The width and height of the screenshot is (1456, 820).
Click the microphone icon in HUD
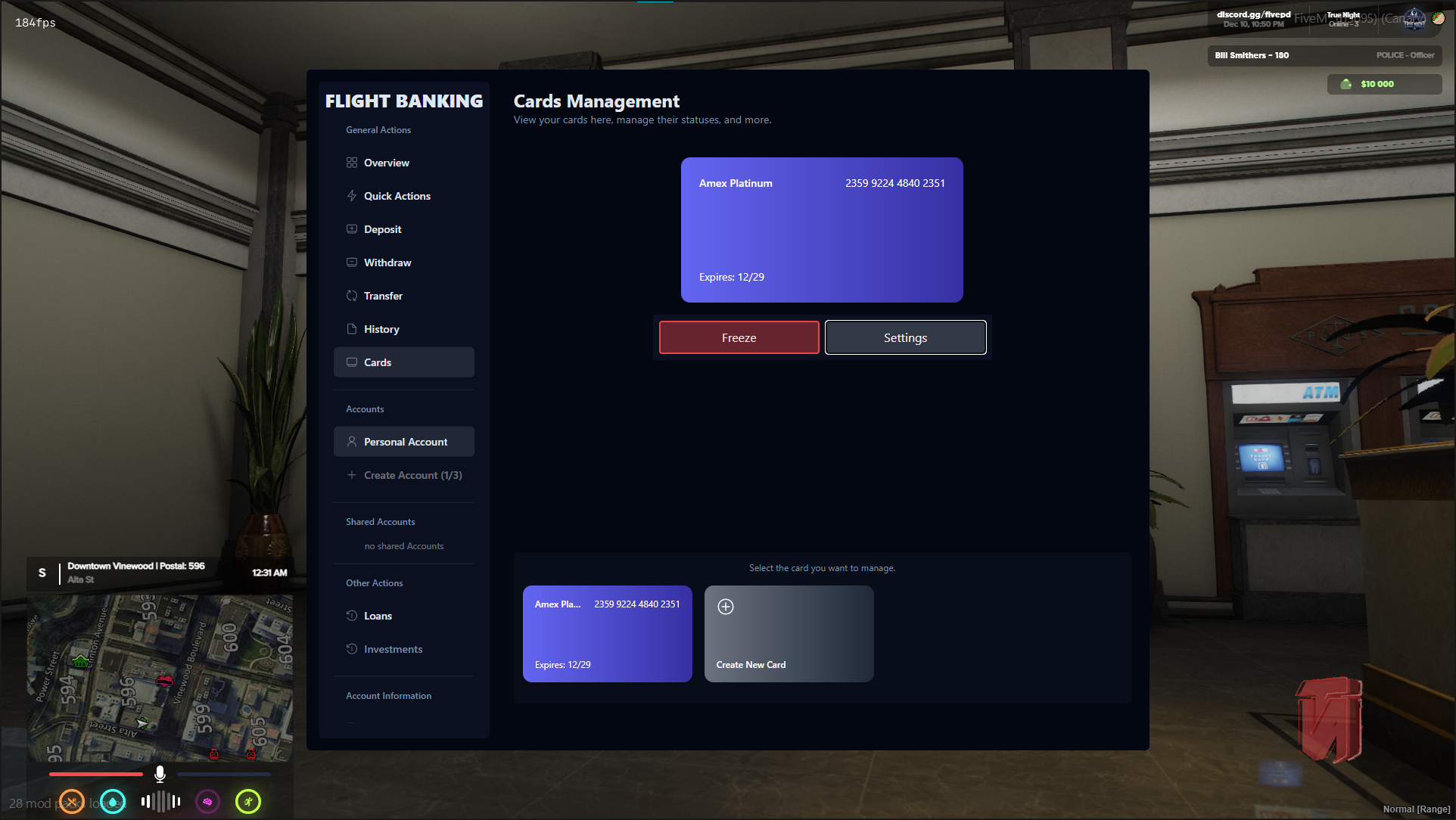point(160,774)
